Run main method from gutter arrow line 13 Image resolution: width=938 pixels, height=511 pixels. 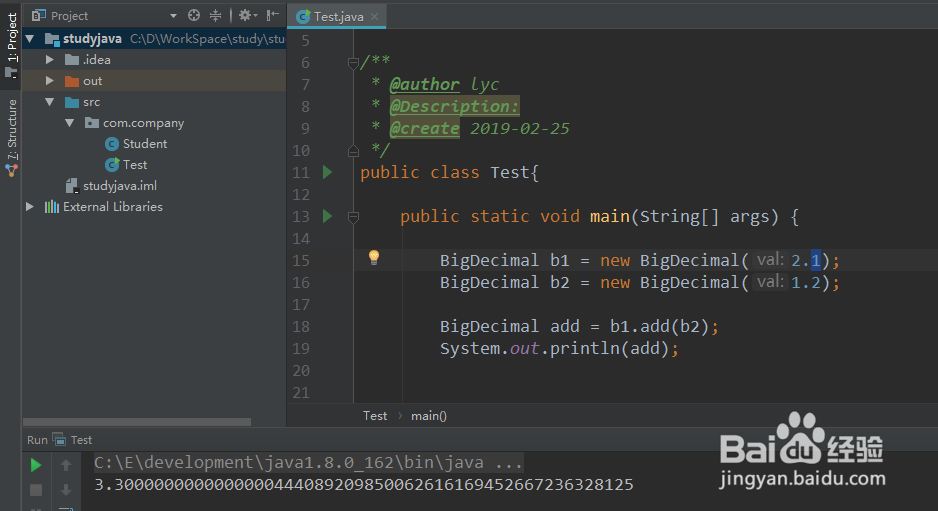pyautogui.click(x=327, y=216)
